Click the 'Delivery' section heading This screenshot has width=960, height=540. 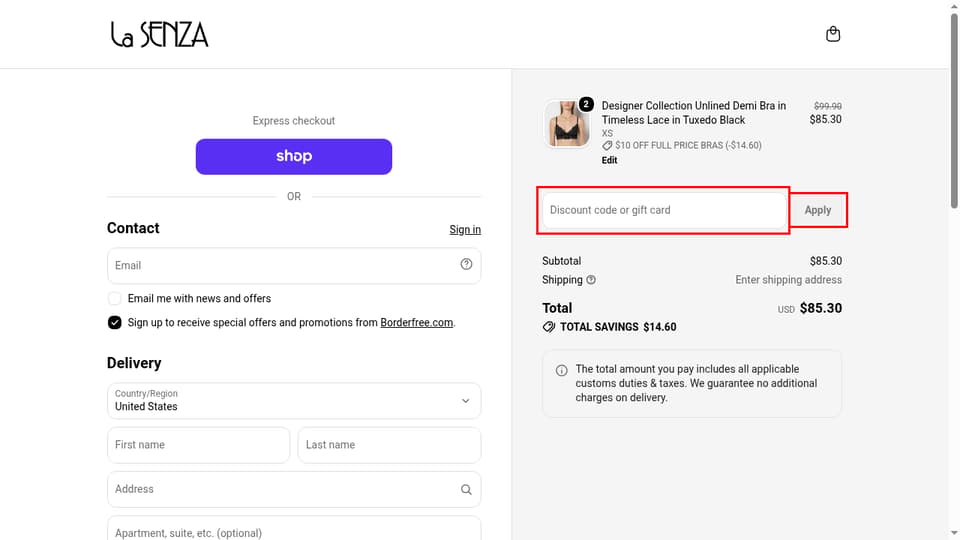[x=134, y=363]
